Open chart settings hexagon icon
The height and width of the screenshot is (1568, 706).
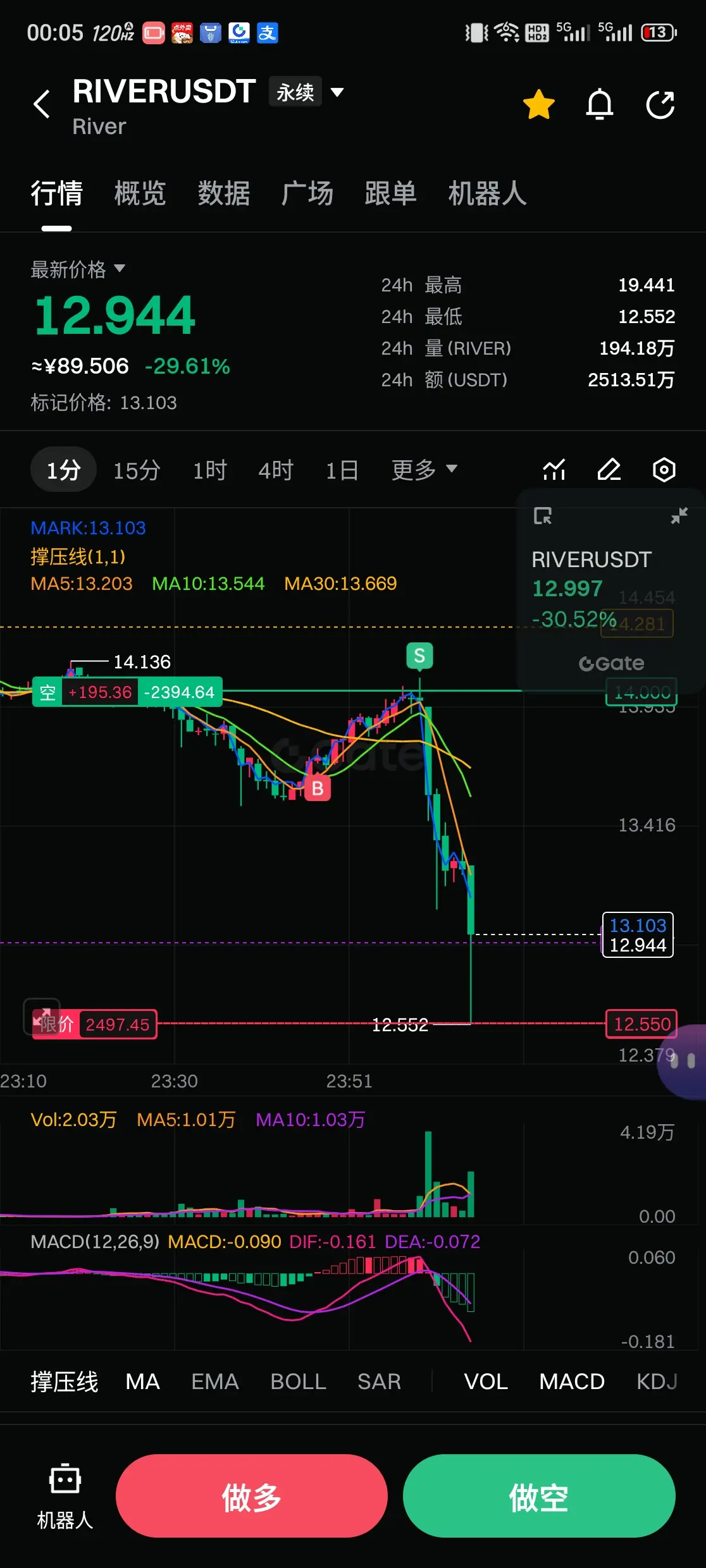(x=664, y=470)
